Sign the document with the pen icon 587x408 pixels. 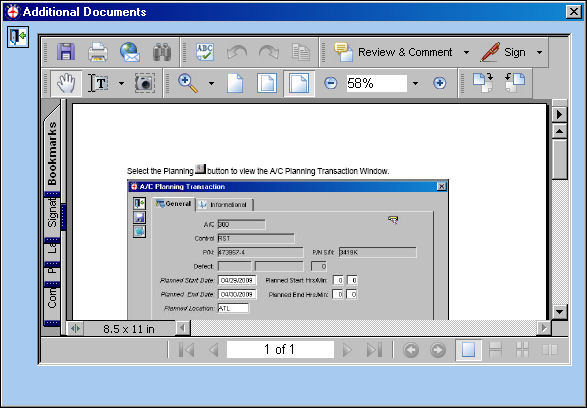[x=502, y=52]
